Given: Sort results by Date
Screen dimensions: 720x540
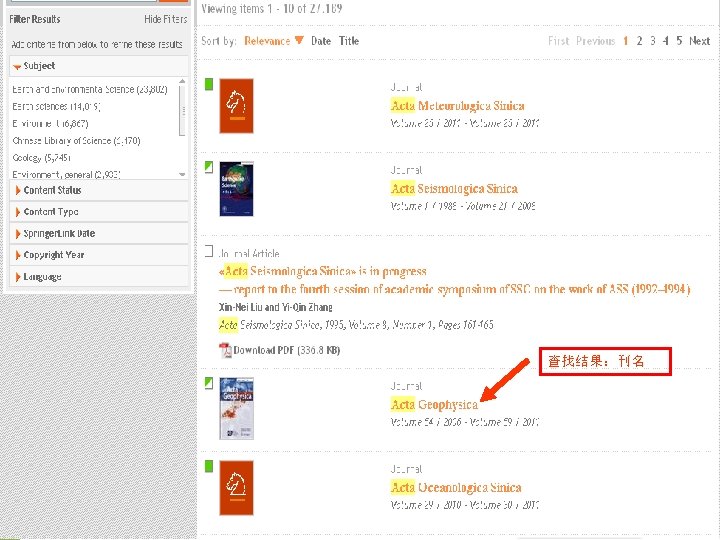Looking at the screenshot, I should (321, 41).
